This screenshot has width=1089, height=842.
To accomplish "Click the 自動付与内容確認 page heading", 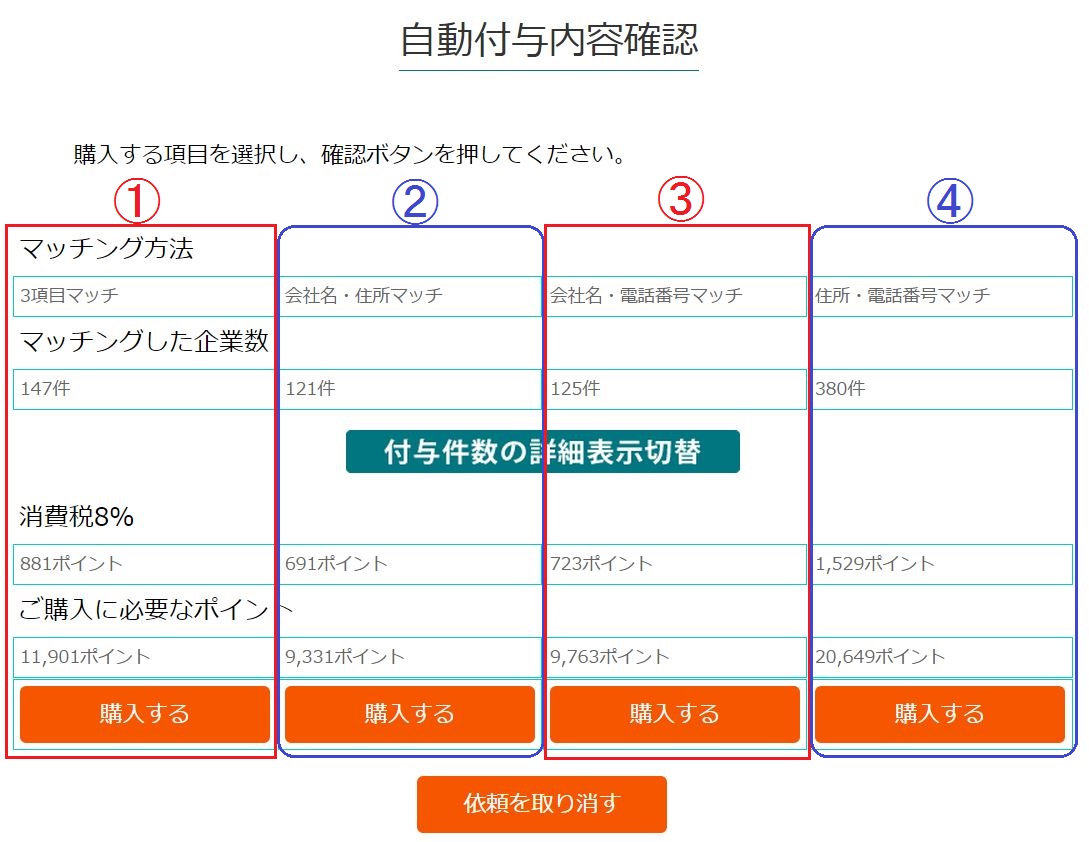I will click(548, 41).
